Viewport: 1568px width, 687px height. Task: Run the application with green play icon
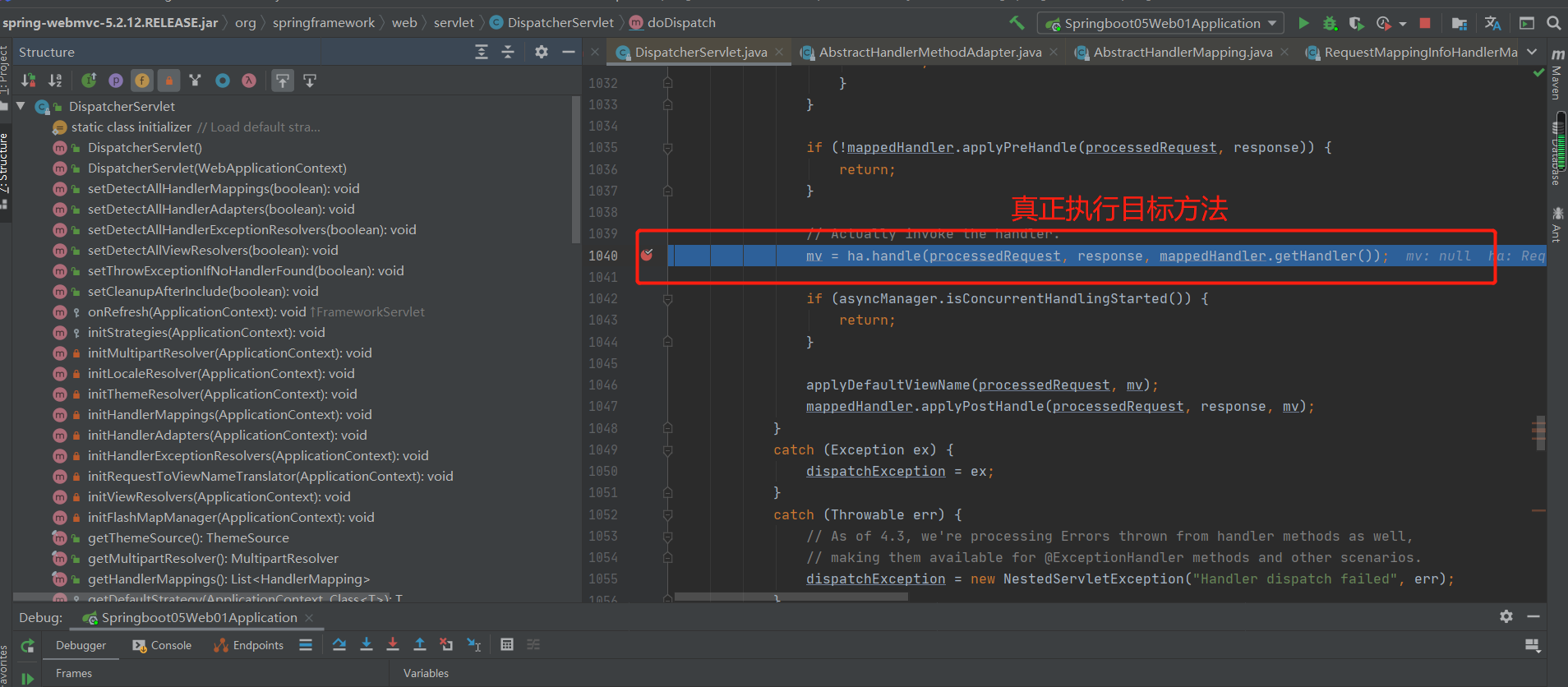(x=1303, y=23)
